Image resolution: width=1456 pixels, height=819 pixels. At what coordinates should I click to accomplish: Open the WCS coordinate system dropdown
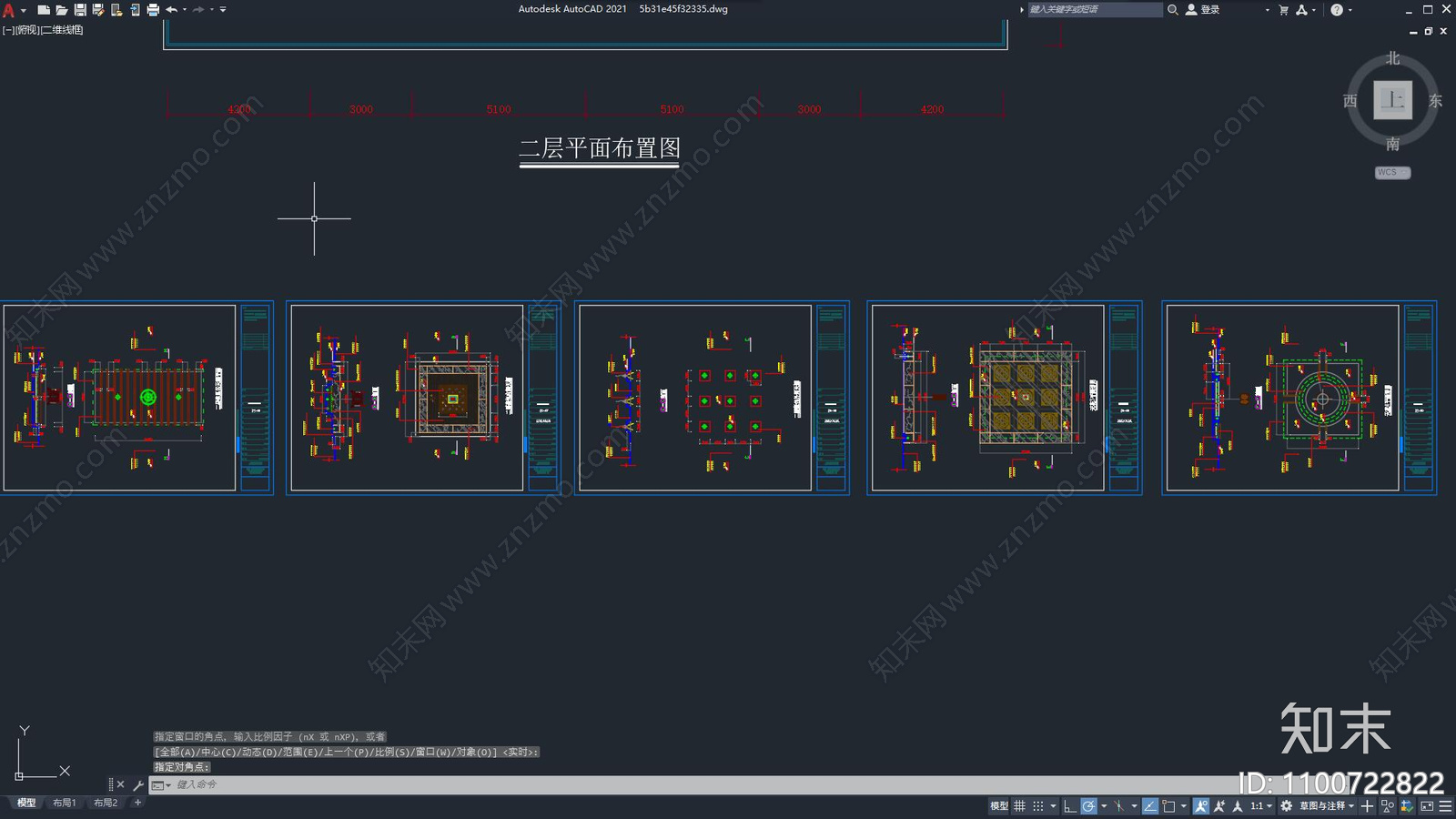click(1392, 172)
